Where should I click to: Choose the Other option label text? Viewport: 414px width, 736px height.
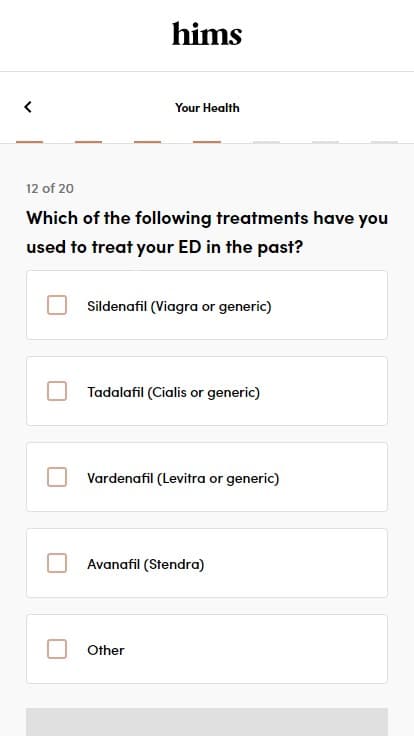click(x=106, y=650)
